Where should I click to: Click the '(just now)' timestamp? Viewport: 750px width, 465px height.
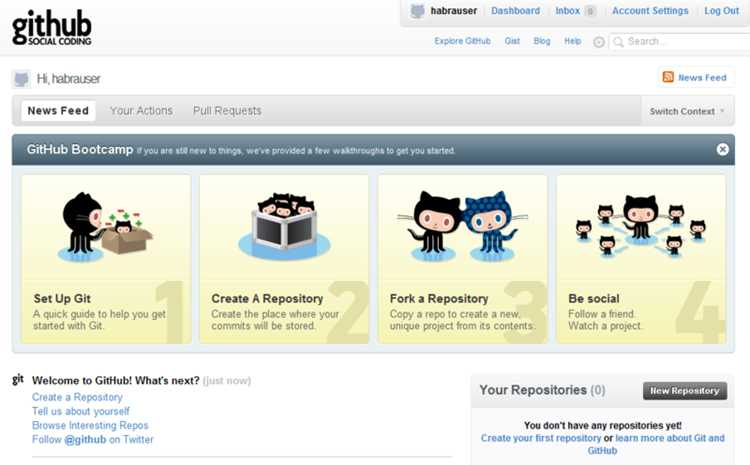coord(227,381)
